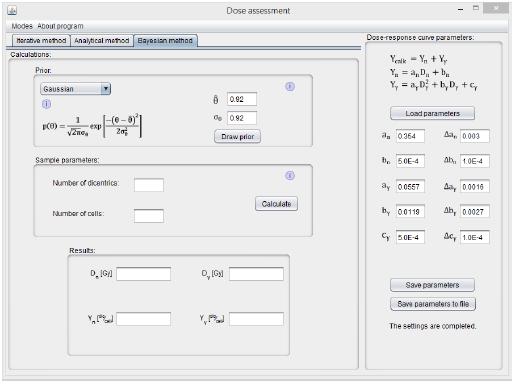Image resolution: width=512 pixels, height=386 pixels.
Task: Edit the b_n parameter field 5.0E-4
Action: pyautogui.click(x=410, y=161)
